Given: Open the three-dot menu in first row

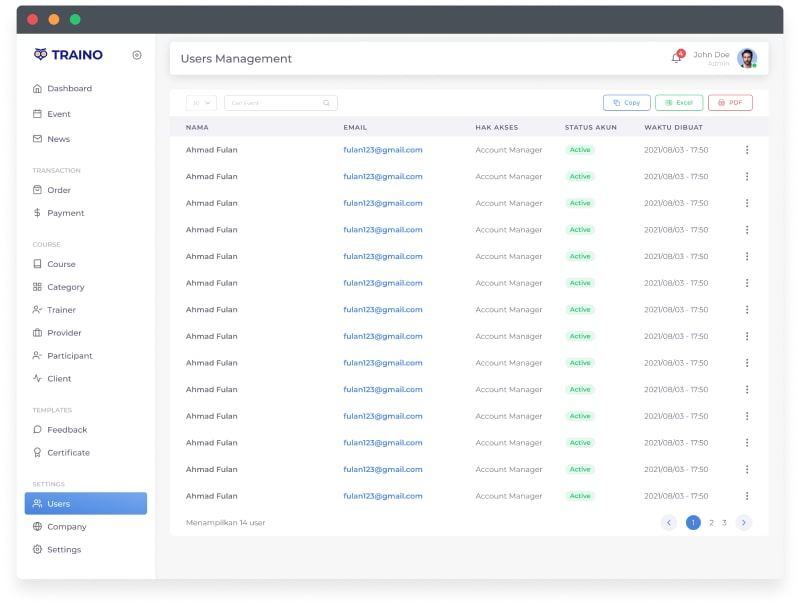Looking at the screenshot, I should pyautogui.click(x=746, y=150).
